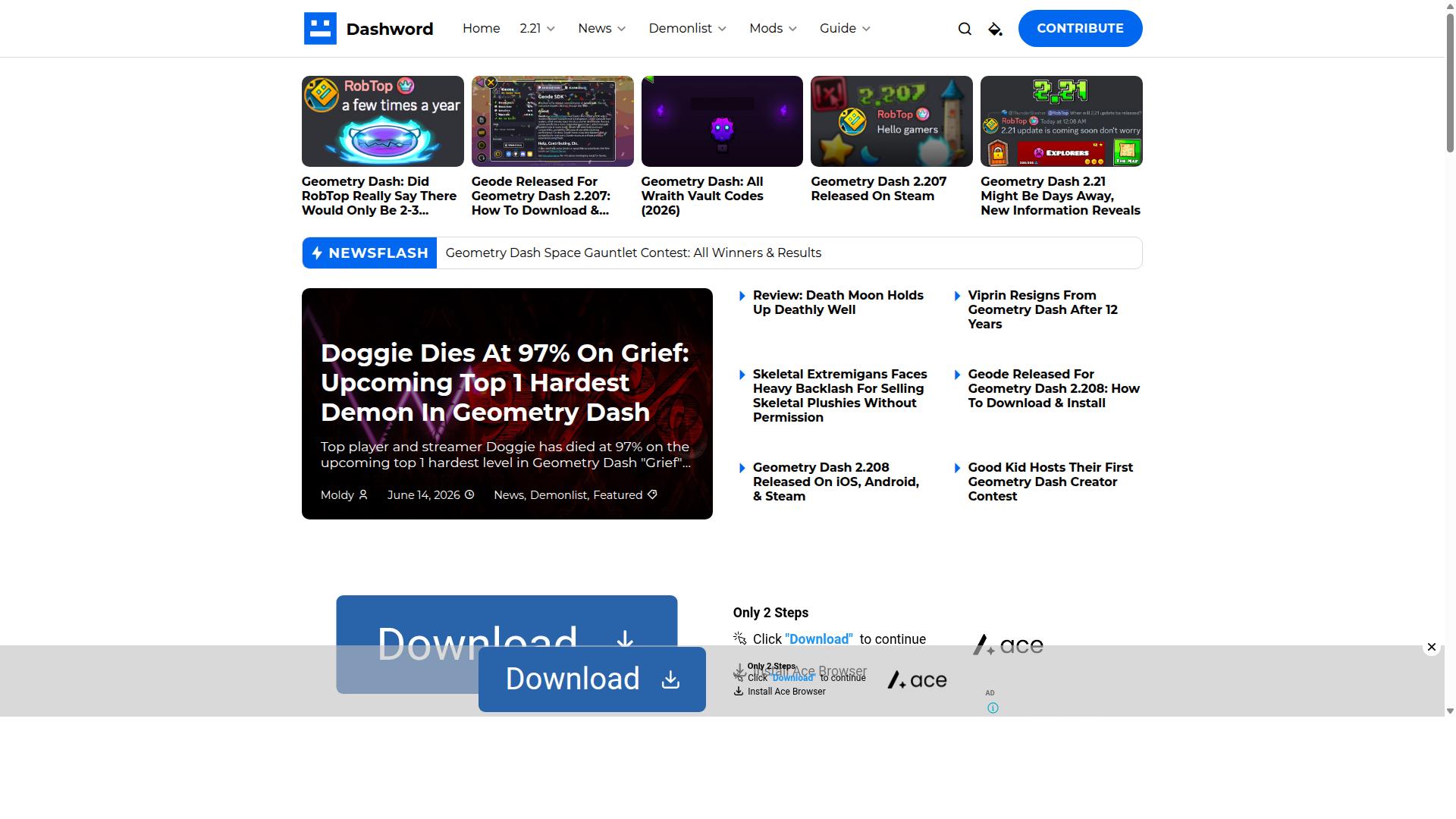Toggle the paint bucket theme switcher icon
The image size is (1456, 819).
point(996,29)
